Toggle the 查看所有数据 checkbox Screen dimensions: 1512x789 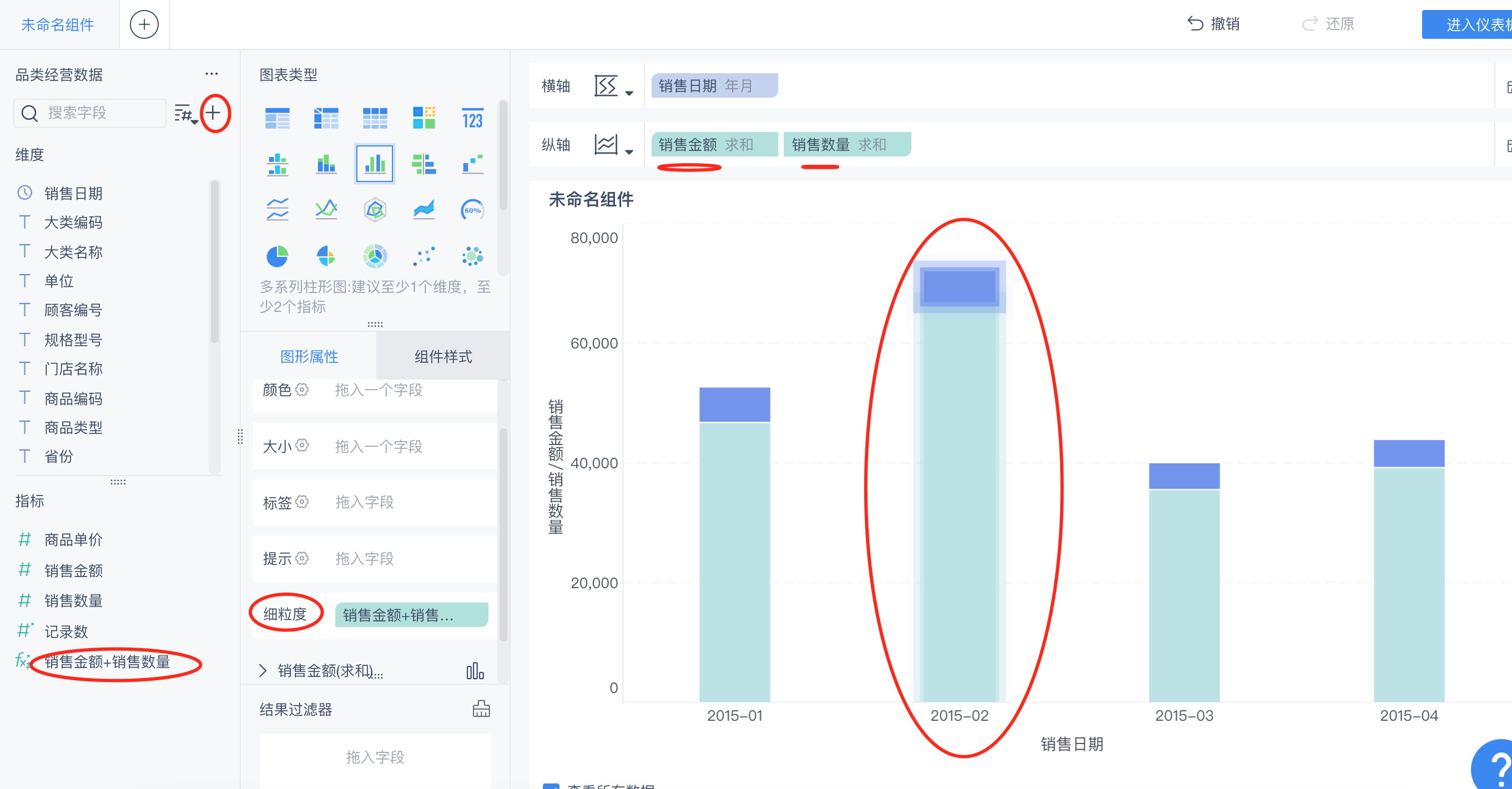pos(551,786)
